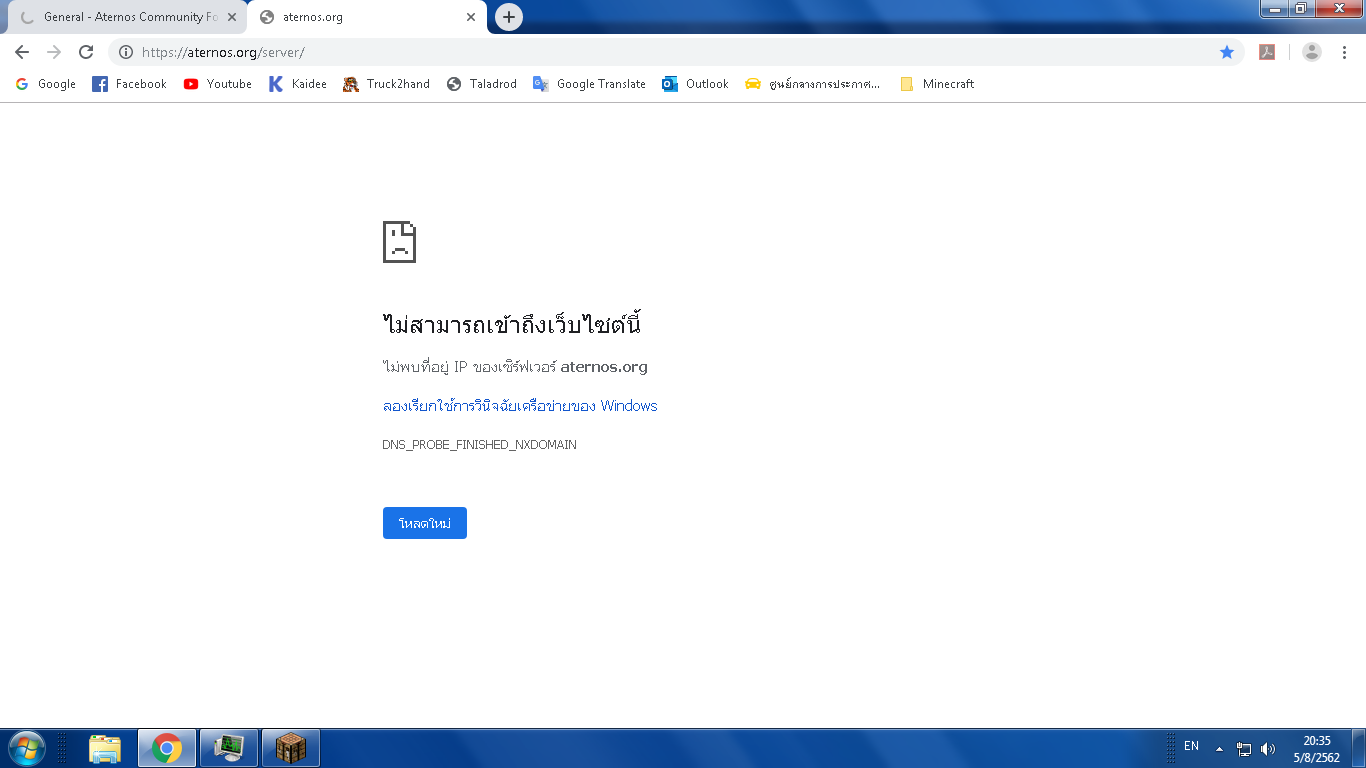Open the Facebook bookmark
1366x768 pixels.
coord(129,84)
